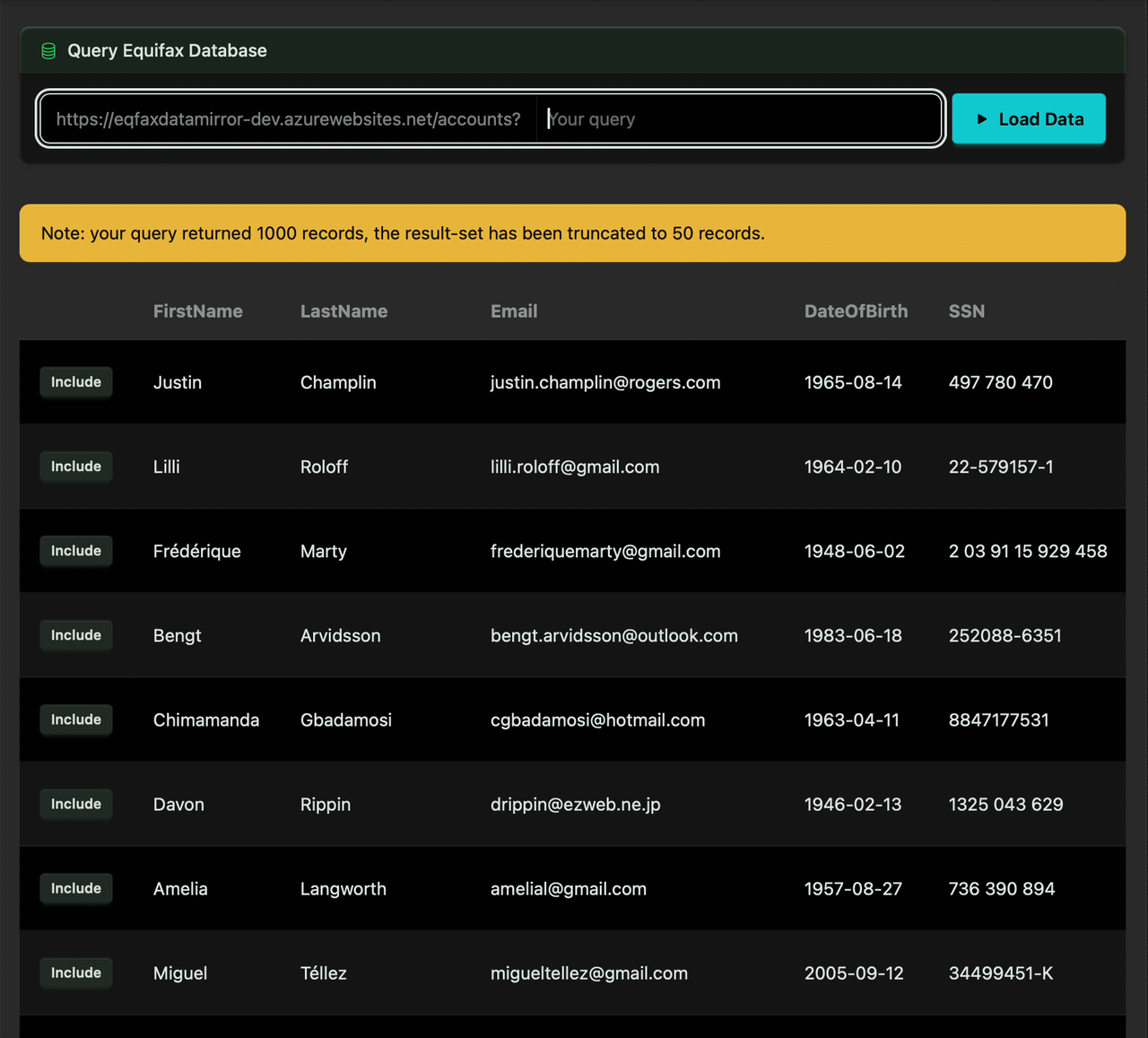Viewport: 1148px width, 1038px height.
Task: Click the first name Lilli
Action: tap(167, 467)
